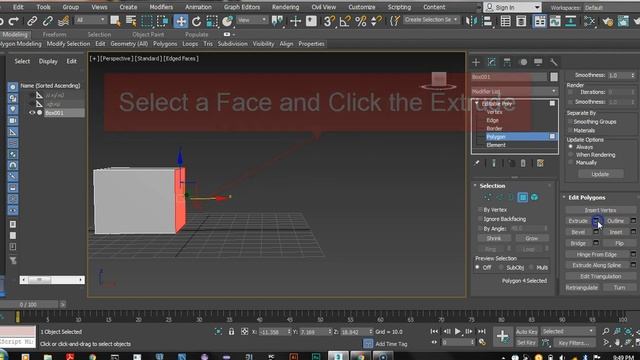Click the object color swatch beside Box001
This screenshot has width=640, height=360.
tap(553, 77)
